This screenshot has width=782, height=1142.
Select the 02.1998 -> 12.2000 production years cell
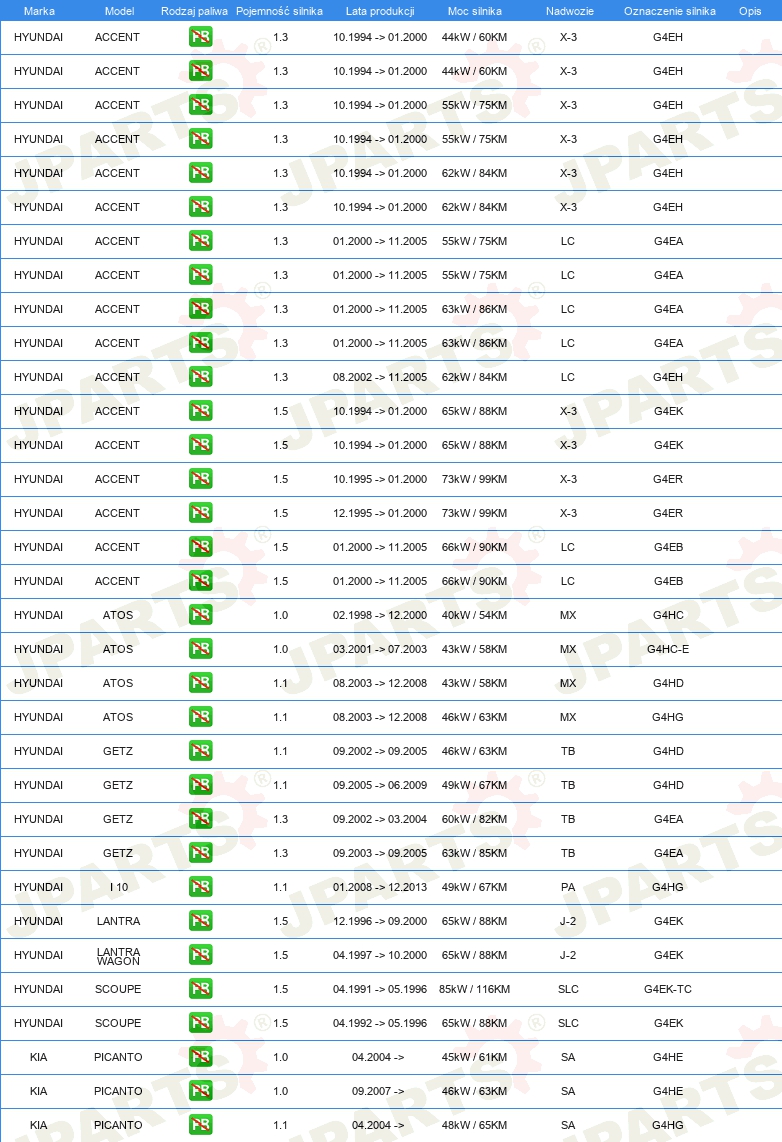click(380, 615)
